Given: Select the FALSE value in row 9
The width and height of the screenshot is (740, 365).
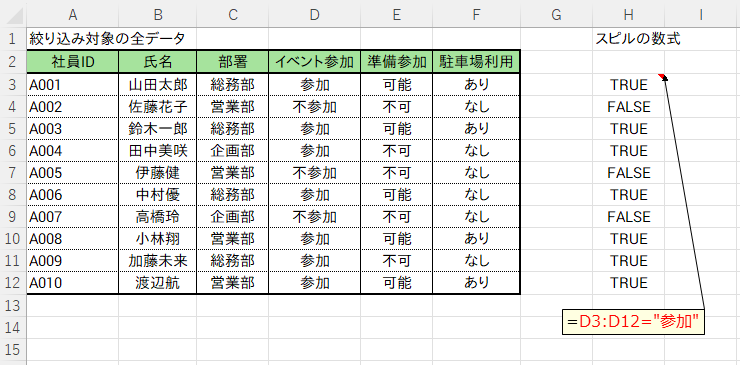Looking at the screenshot, I should tap(629, 217).
